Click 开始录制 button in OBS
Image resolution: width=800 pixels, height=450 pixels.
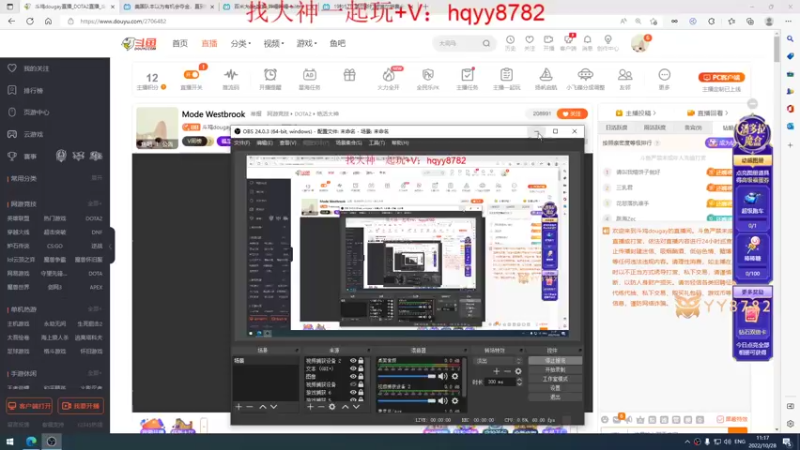555,370
